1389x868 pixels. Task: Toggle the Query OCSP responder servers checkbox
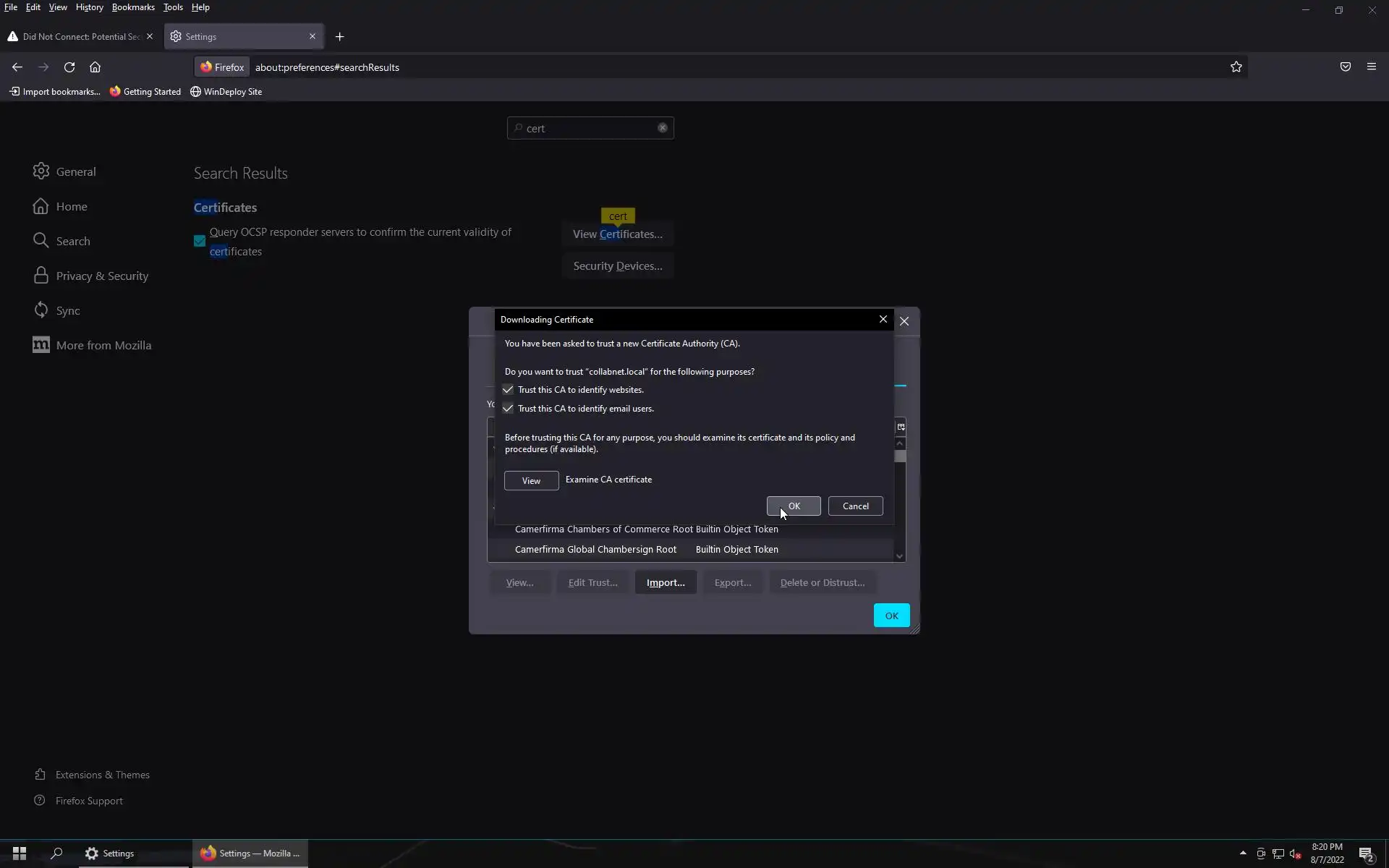[x=200, y=242]
